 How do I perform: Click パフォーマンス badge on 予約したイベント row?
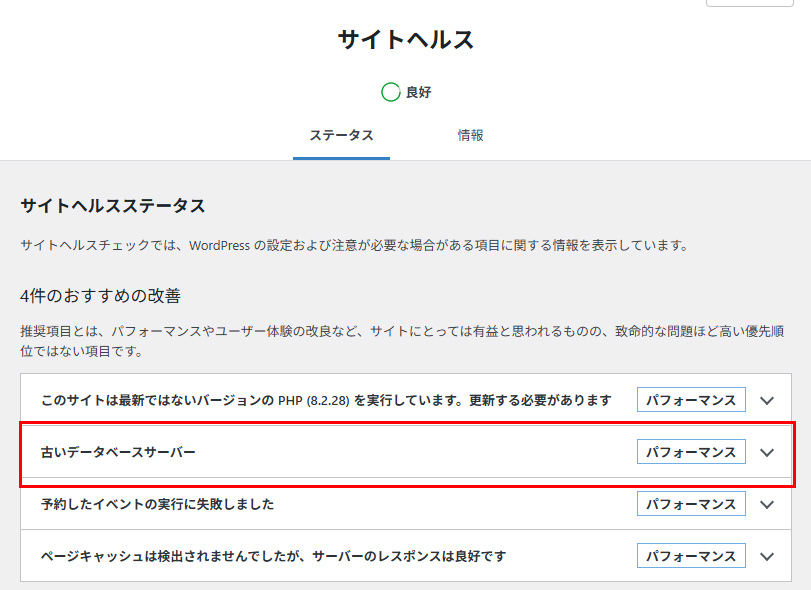691,505
